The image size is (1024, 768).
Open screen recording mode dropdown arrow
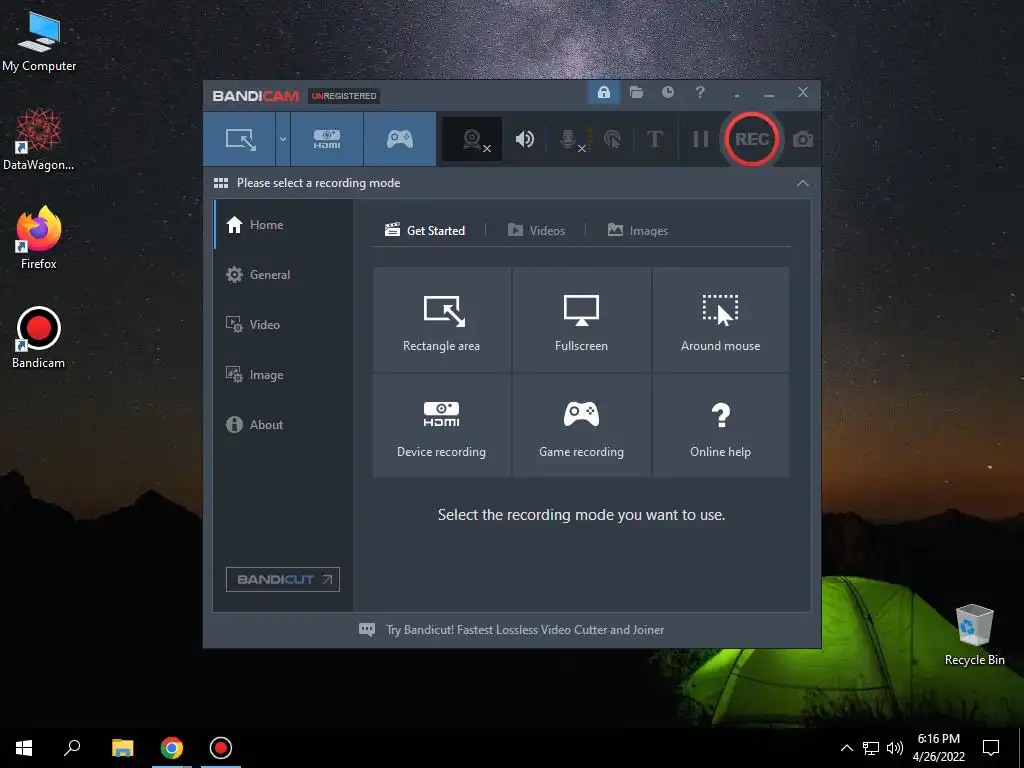point(283,139)
